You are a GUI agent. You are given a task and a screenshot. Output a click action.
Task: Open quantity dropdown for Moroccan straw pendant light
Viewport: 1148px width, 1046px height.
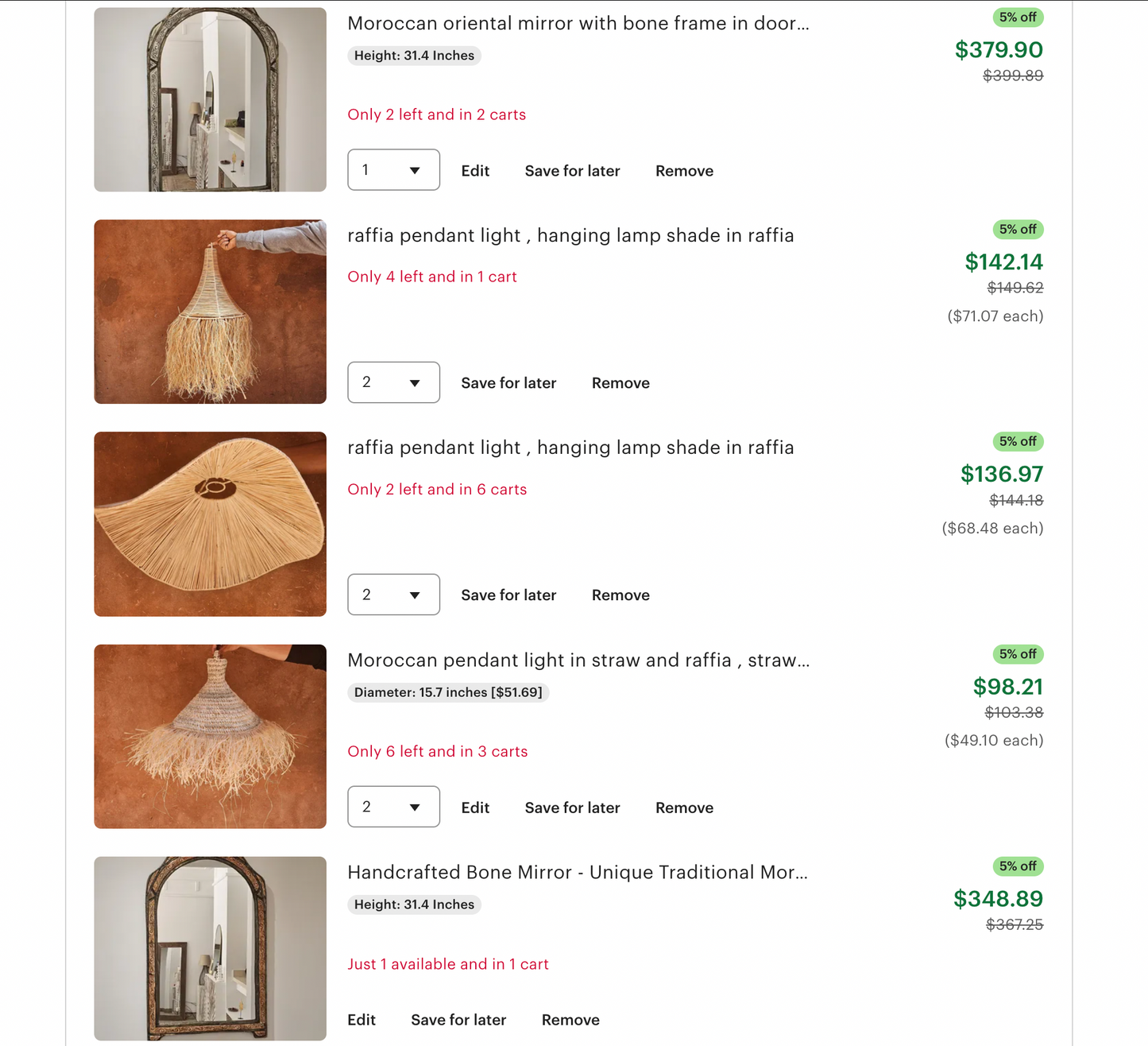[393, 807]
